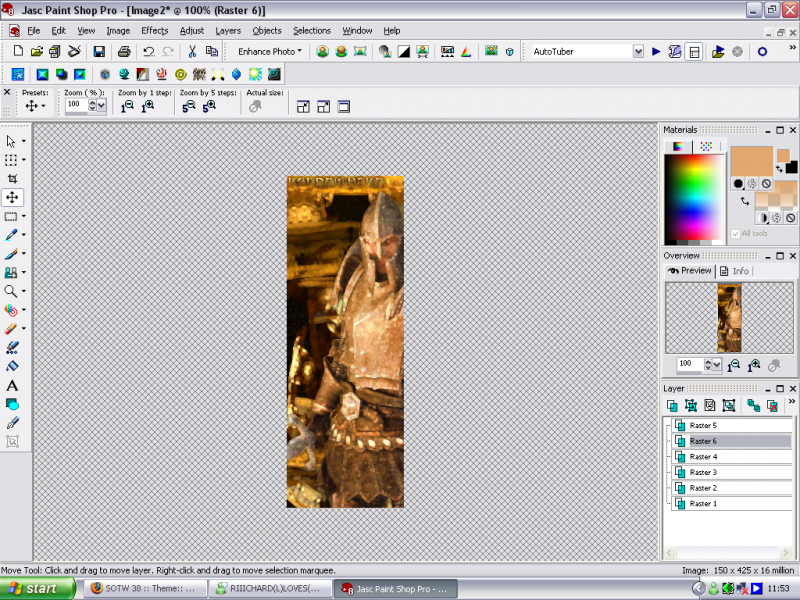Click the Undo arrow icon
Image resolution: width=800 pixels, height=600 pixels.
pos(149,51)
